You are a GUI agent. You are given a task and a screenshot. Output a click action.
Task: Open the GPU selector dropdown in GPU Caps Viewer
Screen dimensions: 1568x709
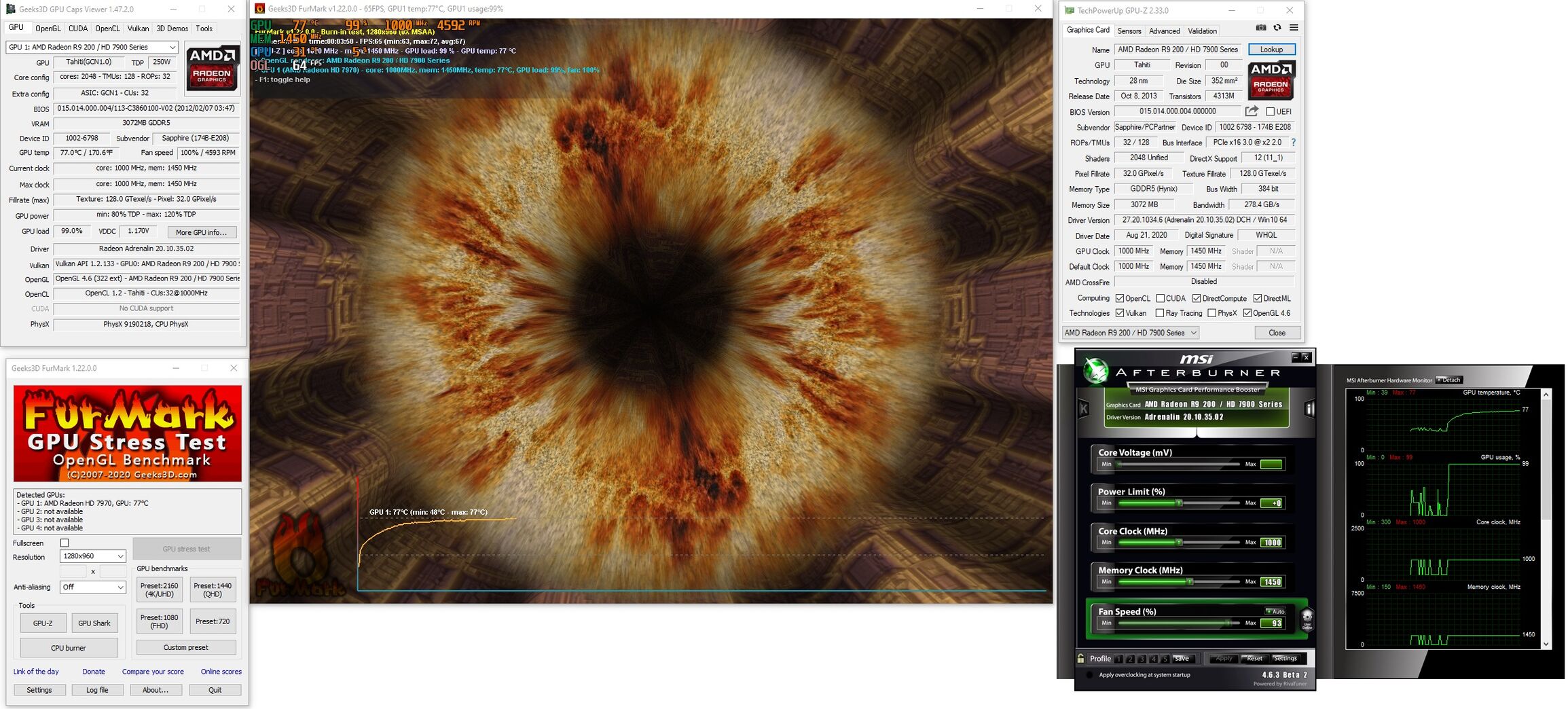point(92,47)
